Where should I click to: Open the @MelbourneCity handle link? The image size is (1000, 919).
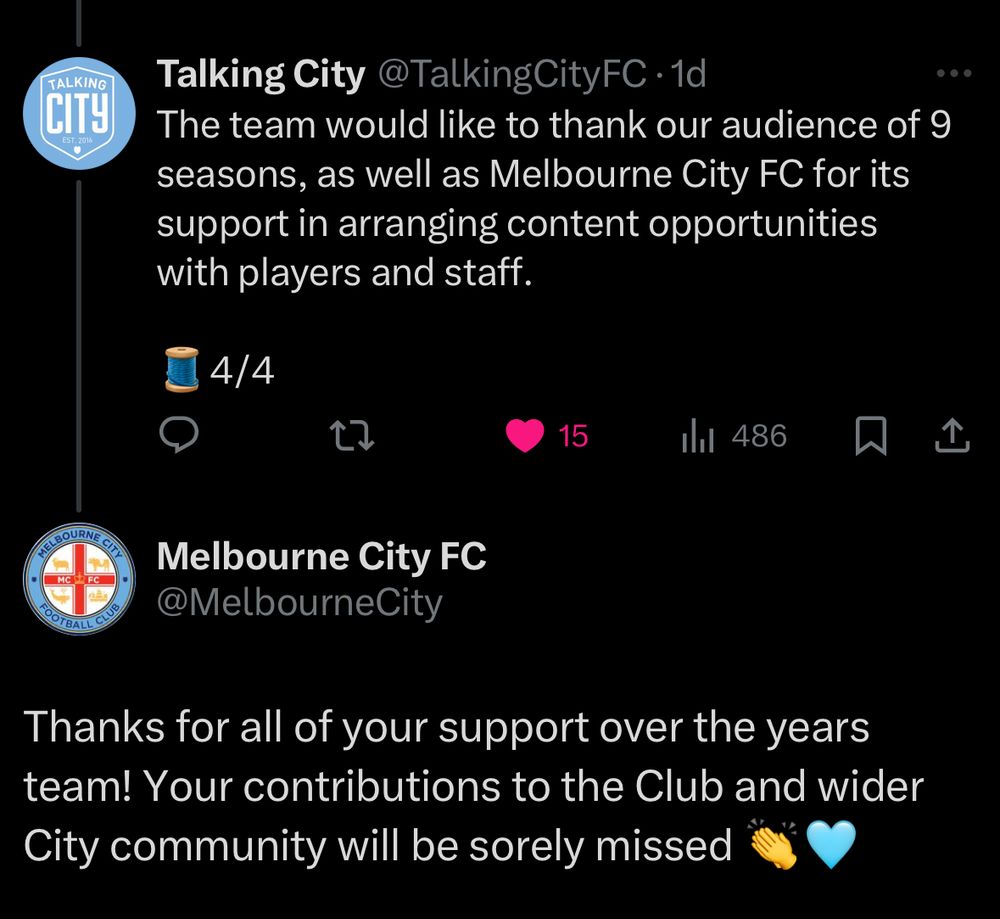click(x=299, y=602)
